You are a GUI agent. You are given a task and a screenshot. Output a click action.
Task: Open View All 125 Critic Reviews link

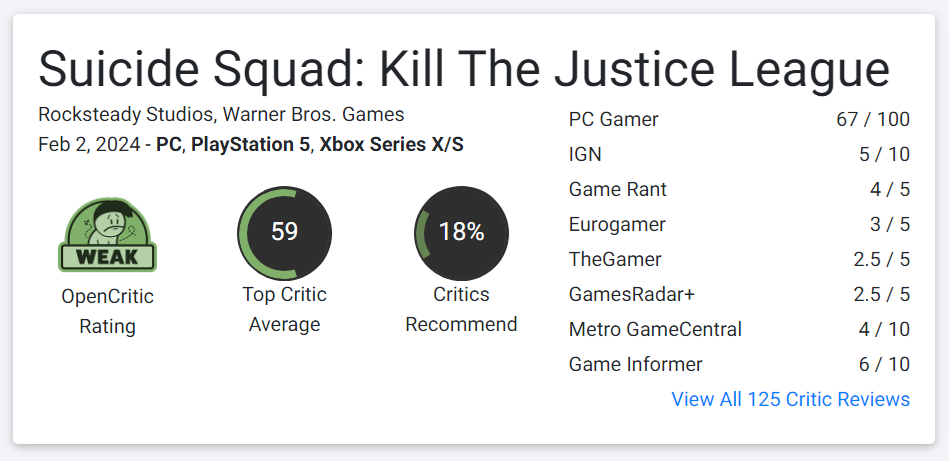pos(790,399)
